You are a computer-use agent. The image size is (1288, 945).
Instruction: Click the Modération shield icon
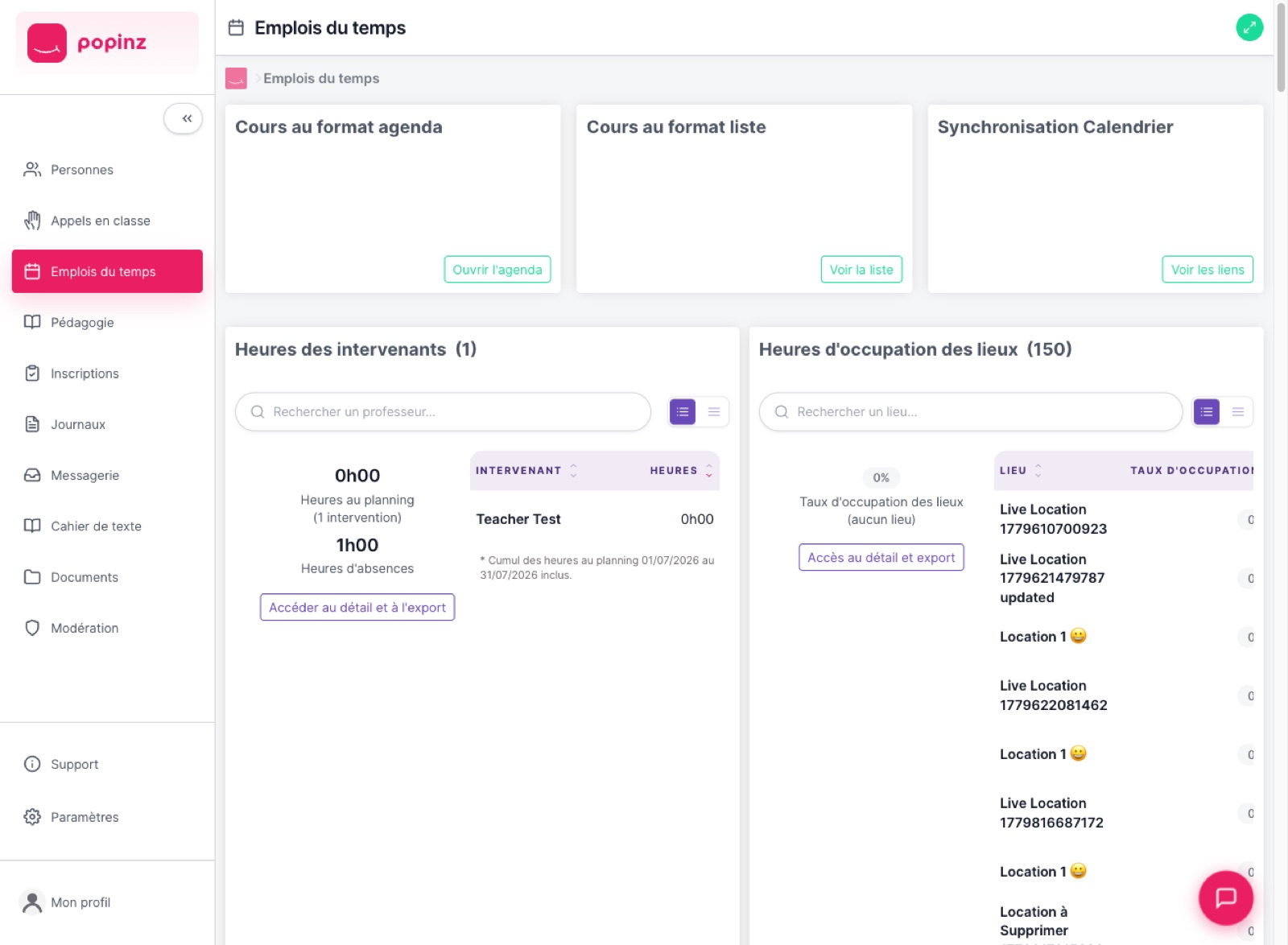(x=32, y=628)
